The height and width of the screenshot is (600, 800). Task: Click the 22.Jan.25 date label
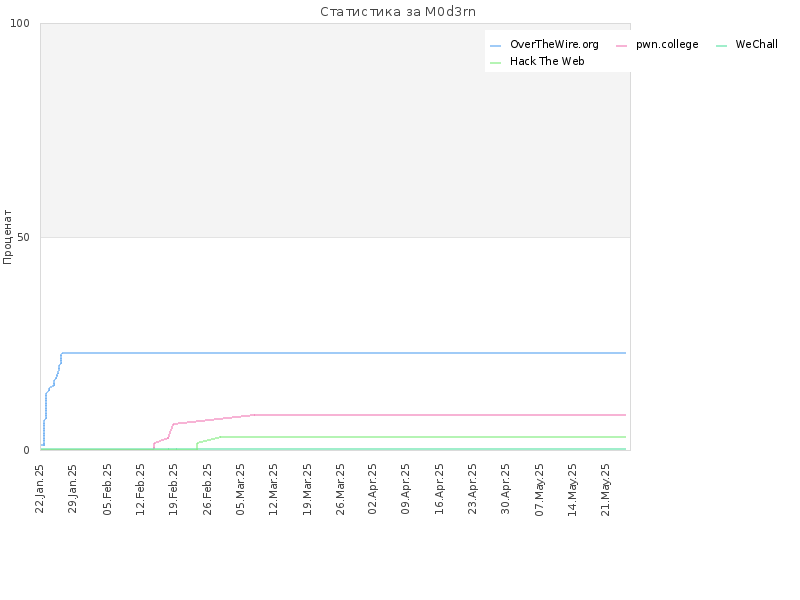[40, 489]
